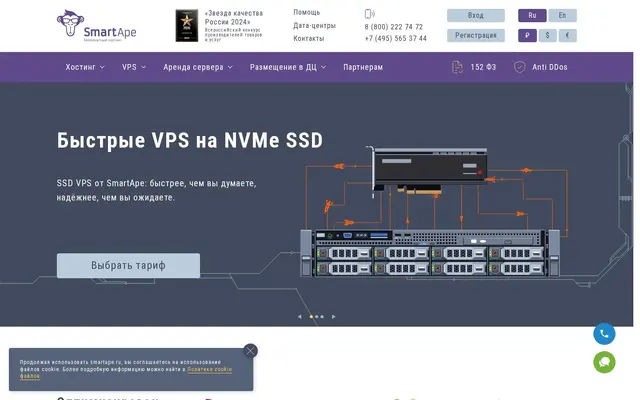Switch language to Ru

tap(532, 16)
